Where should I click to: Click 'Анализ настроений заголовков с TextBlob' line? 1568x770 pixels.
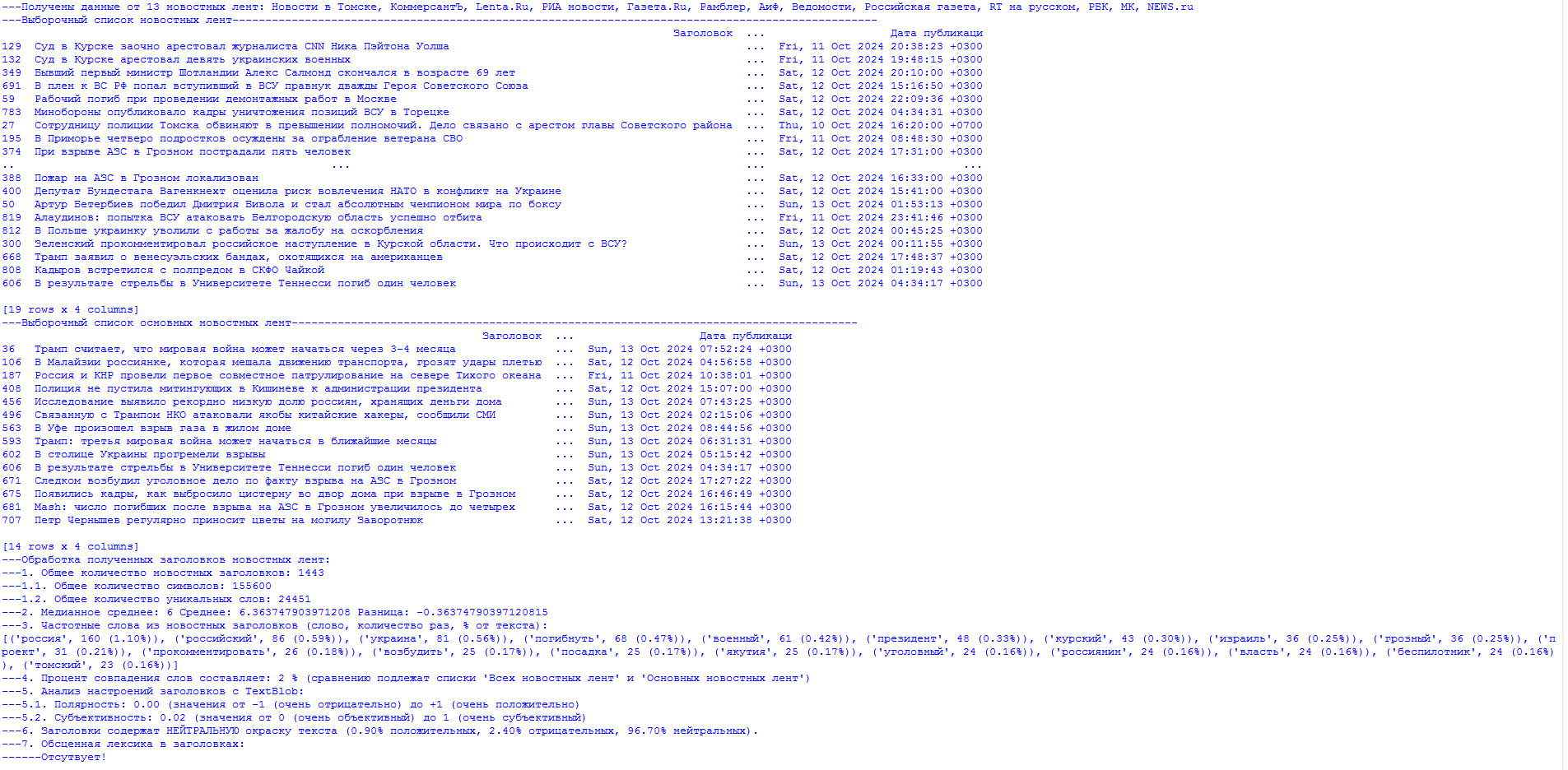pyautogui.click(x=153, y=691)
